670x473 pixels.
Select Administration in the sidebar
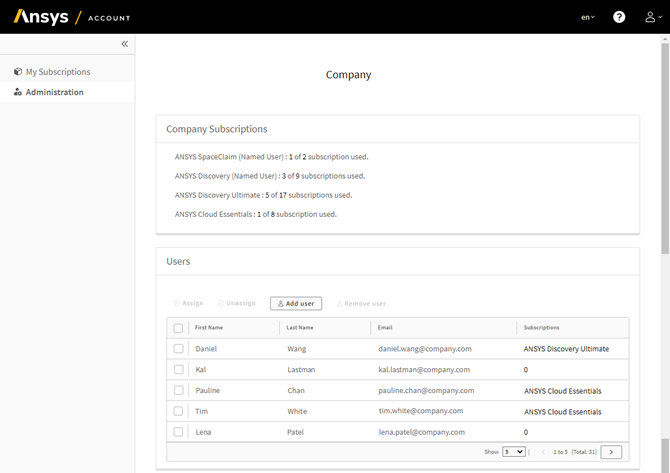pos(55,92)
